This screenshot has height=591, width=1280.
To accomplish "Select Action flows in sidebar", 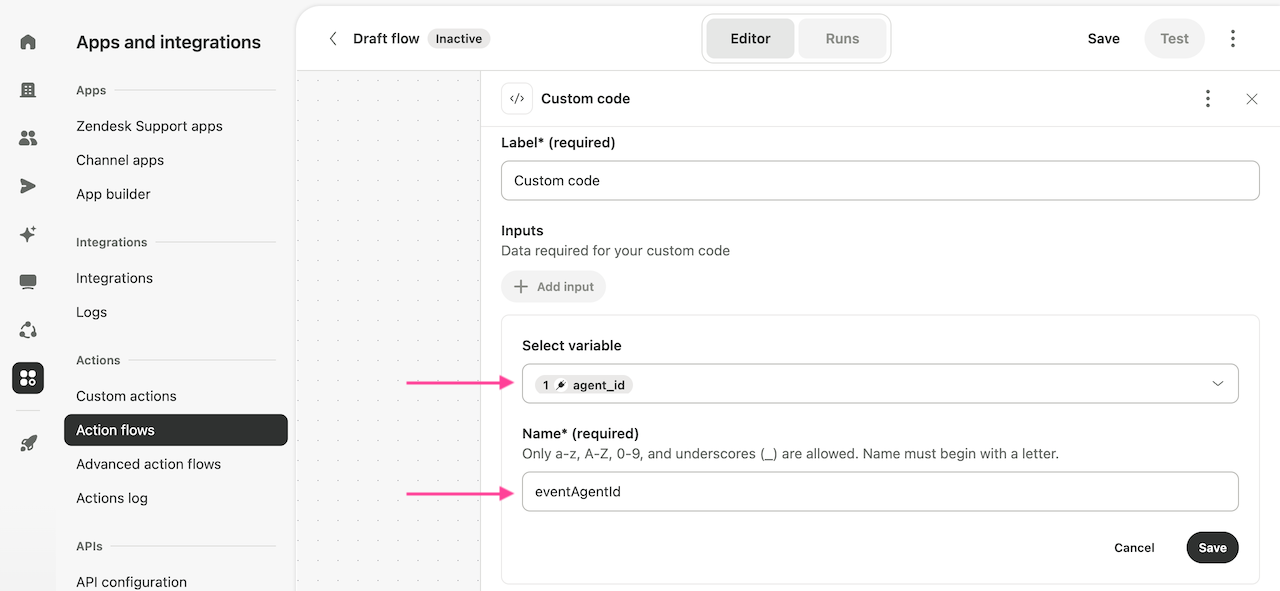I will coord(175,430).
